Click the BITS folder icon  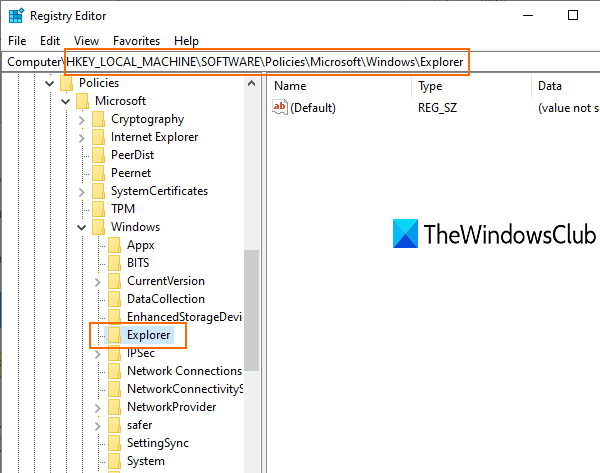click(115, 263)
